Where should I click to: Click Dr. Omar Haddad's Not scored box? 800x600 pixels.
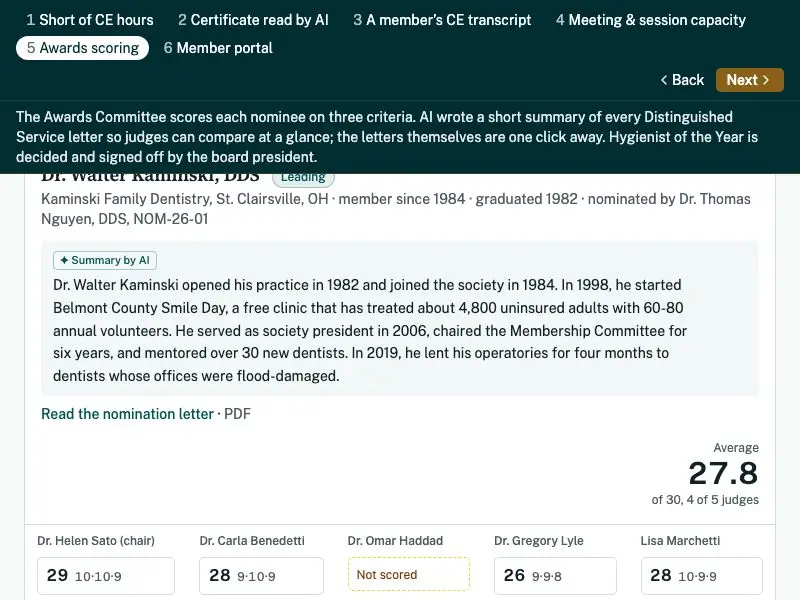click(x=409, y=574)
